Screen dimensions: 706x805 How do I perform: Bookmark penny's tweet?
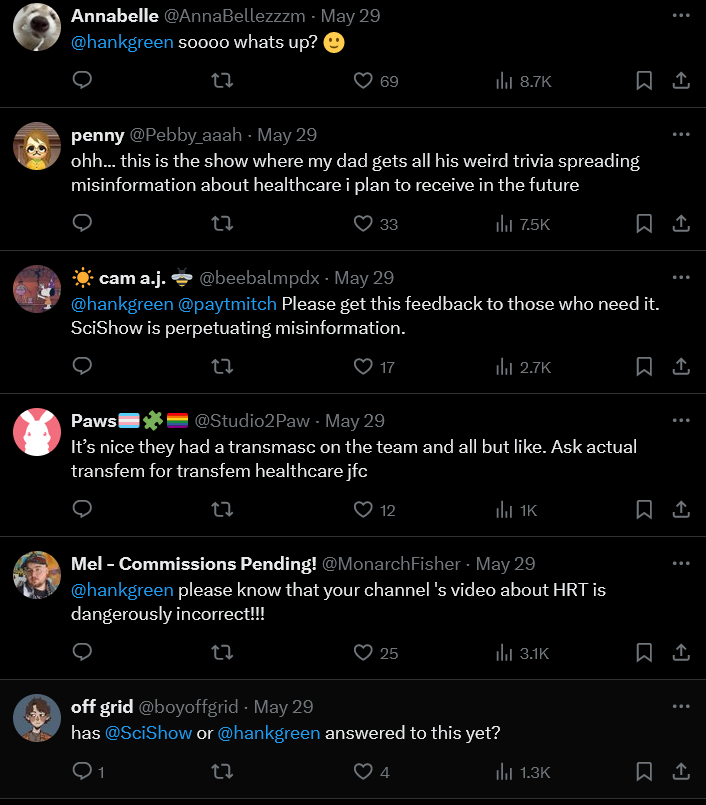pyautogui.click(x=644, y=224)
